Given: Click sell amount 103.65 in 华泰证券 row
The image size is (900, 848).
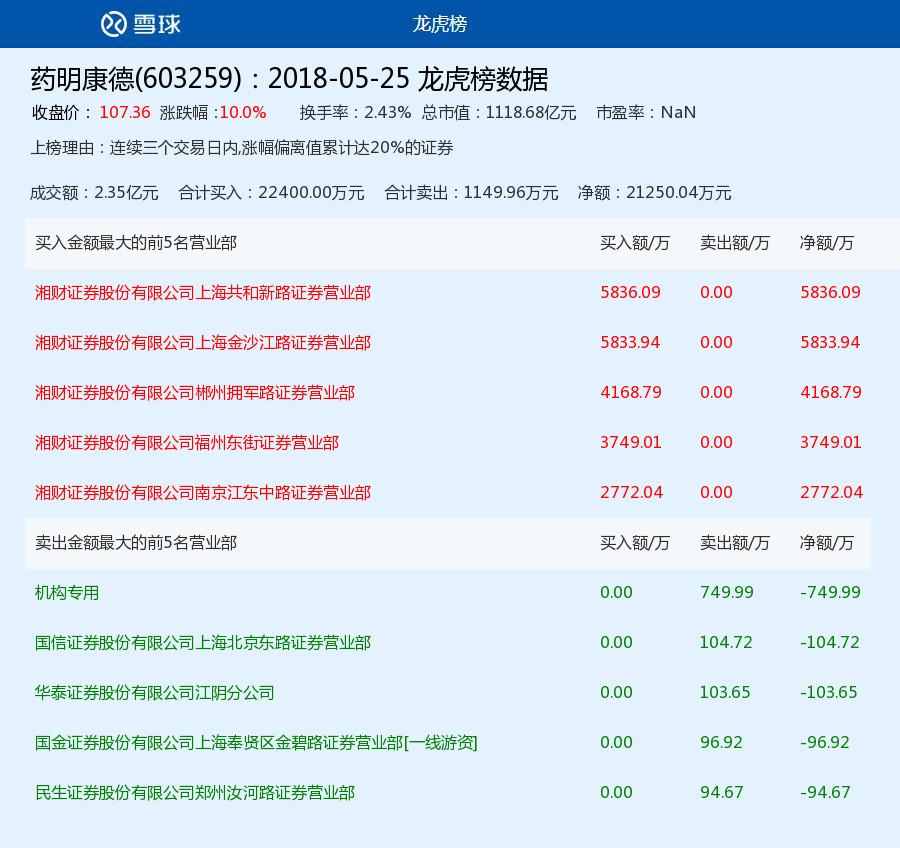Looking at the screenshot, I should [725, 692].
